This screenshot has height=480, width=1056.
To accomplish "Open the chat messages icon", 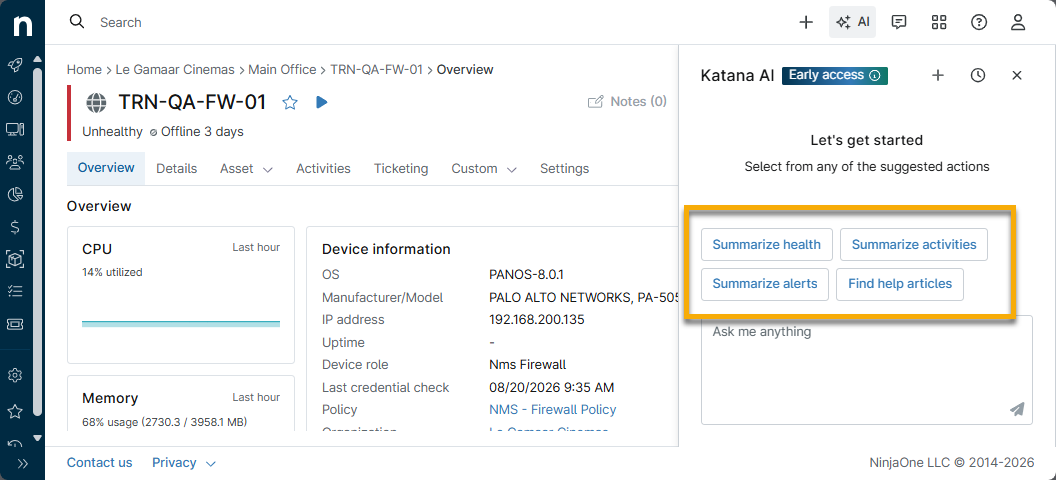I will (x=898, y=22).
